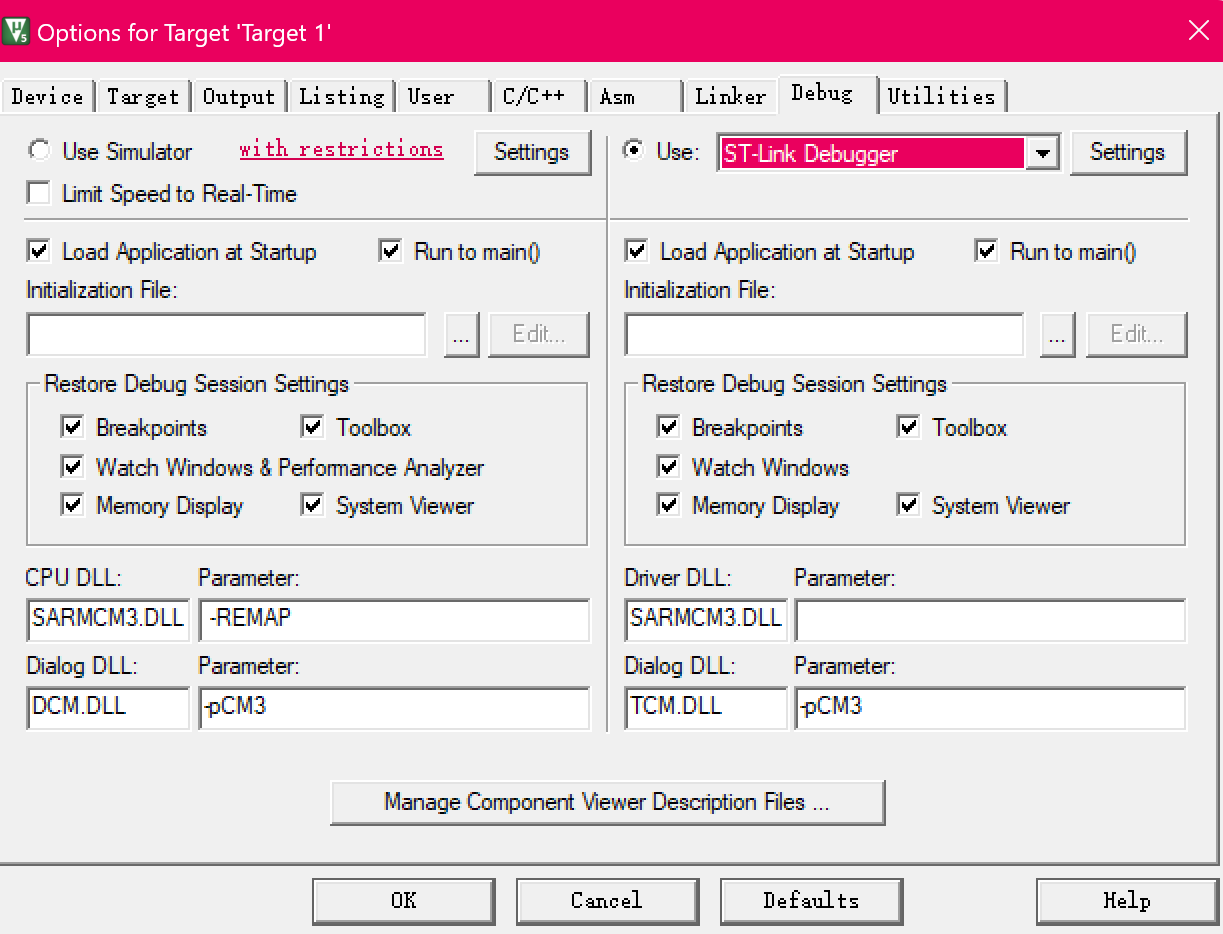Expand the ST-Link Debugger dropdown
Screen dimensions: 1223x934
[1043, 153]
